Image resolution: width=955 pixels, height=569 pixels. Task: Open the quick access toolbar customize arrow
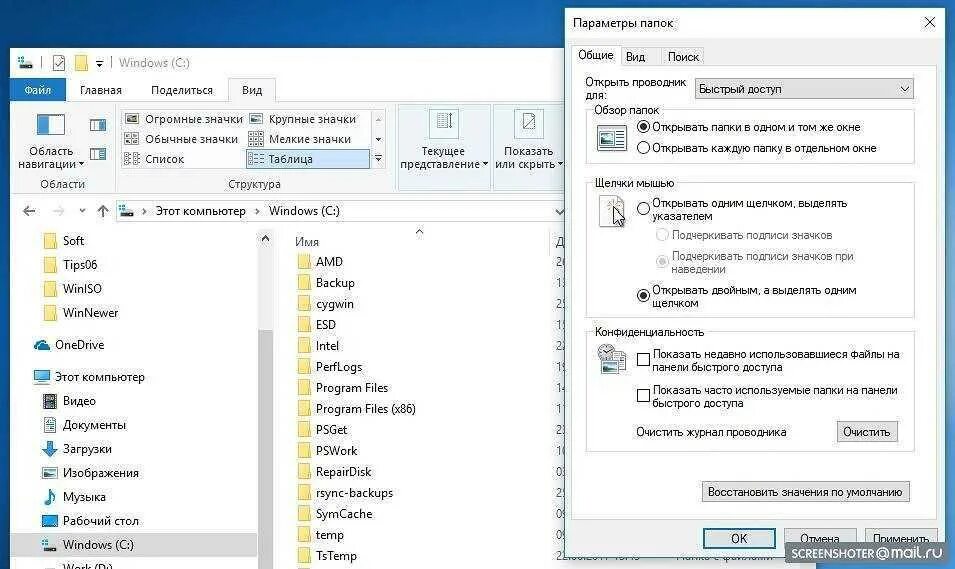tap(99, 63)
